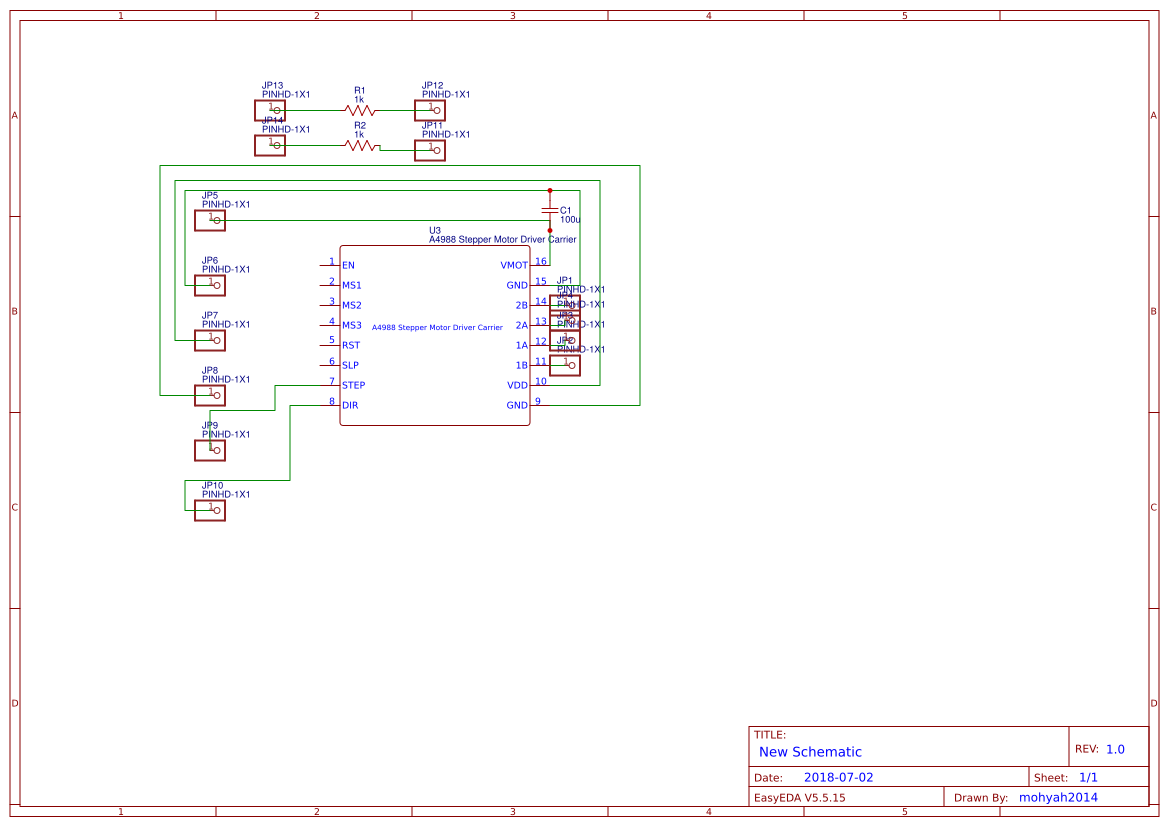Click the 2A pin label
Image resolution: width=1169 pixels, height=827 pixels.
click(522, 325)
